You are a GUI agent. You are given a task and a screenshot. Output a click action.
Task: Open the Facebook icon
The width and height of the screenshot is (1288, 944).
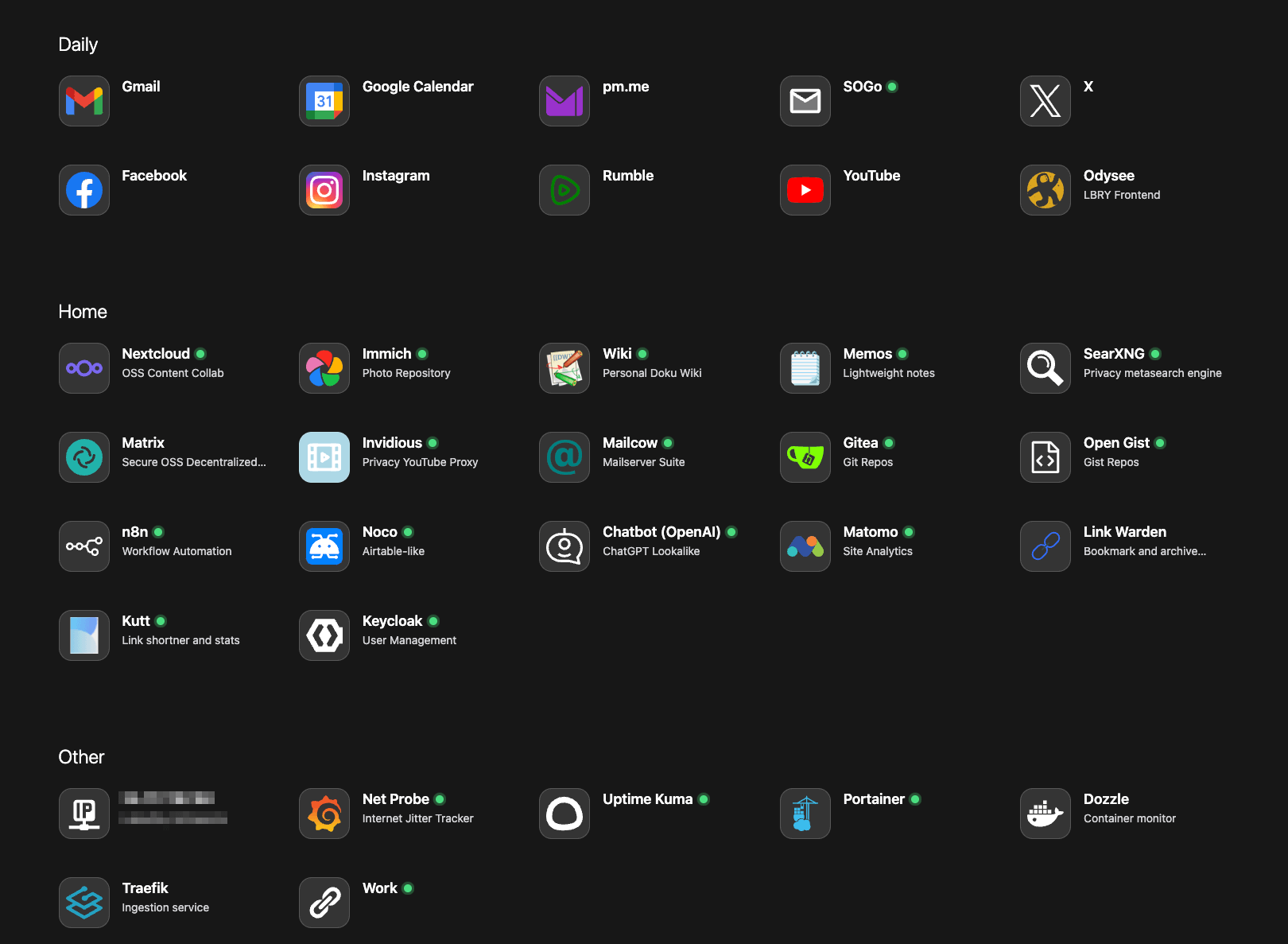[x=84, y=190]
